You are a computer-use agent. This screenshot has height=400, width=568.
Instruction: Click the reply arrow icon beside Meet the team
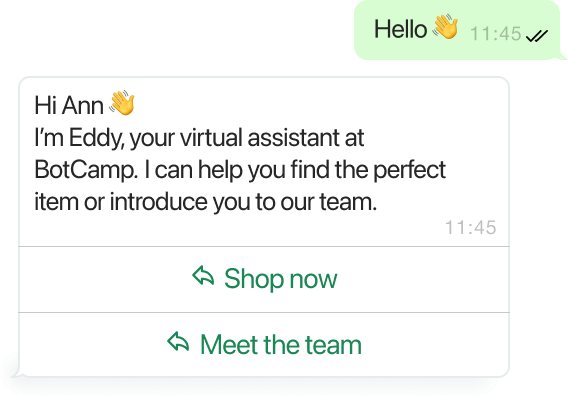click(x=178, y=342)
